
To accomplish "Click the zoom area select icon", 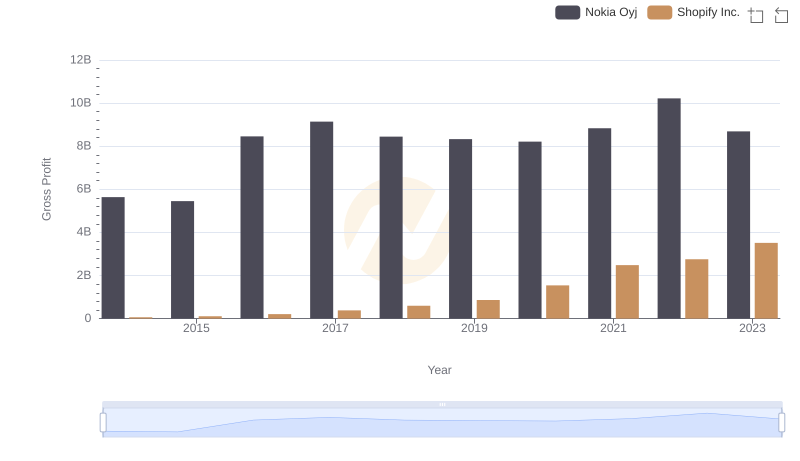I will pos(756,15).
